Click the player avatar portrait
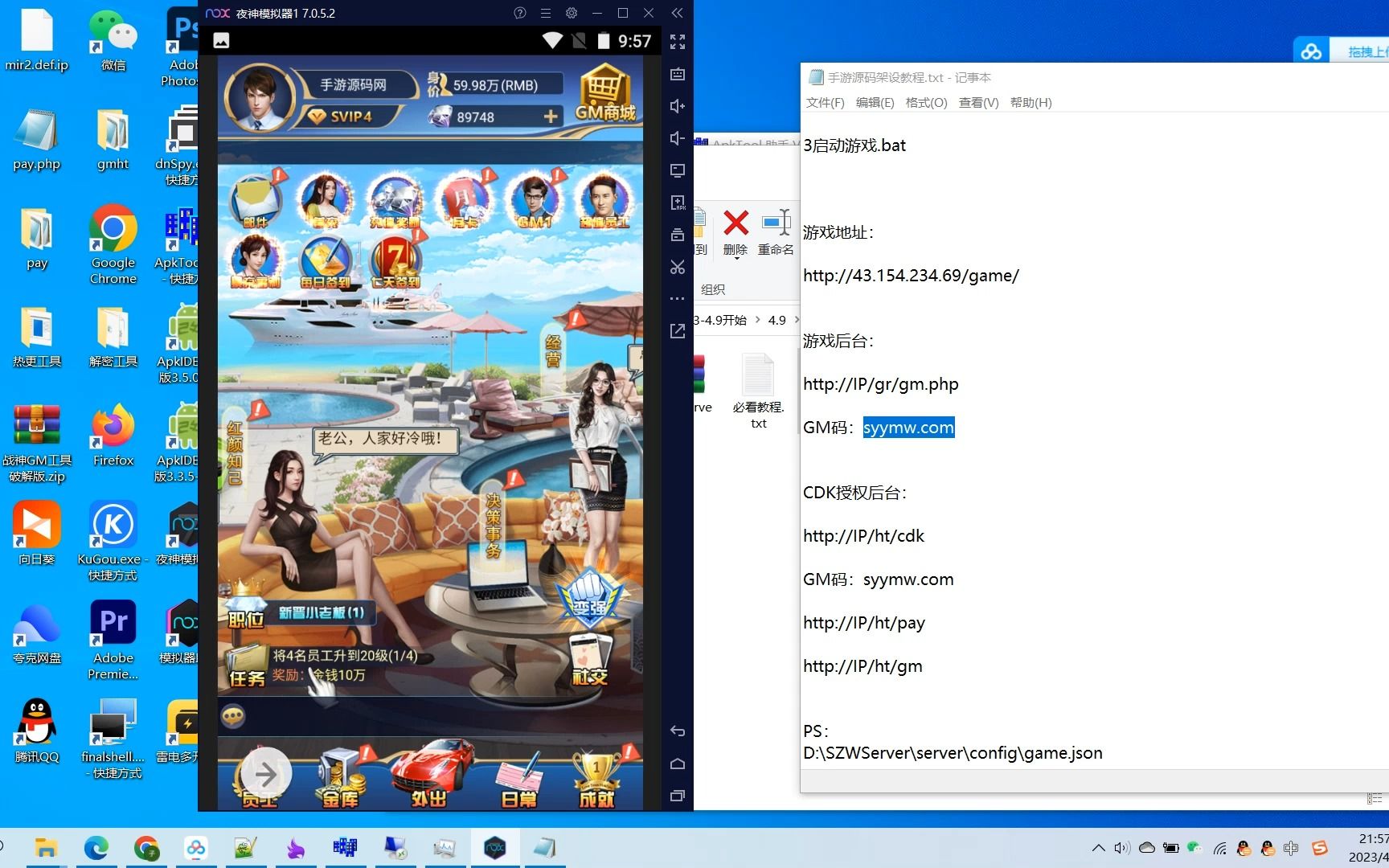This screenshot has height=868, width=1389. pos(260,98)
